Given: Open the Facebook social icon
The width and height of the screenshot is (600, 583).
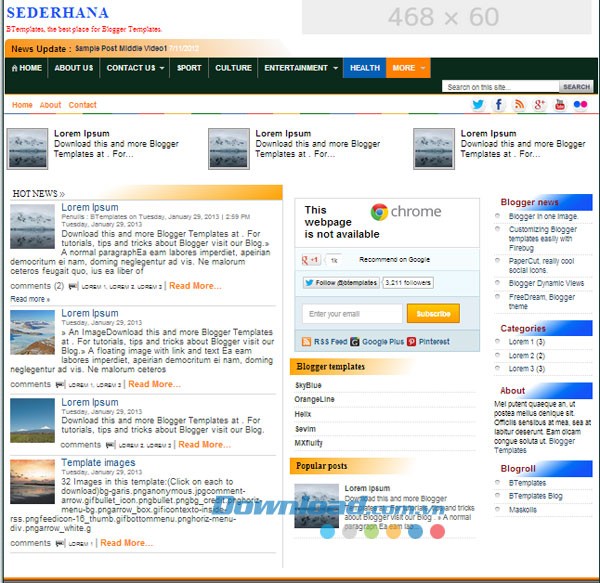Looking at the screenshot, I should tap(499, 105).
